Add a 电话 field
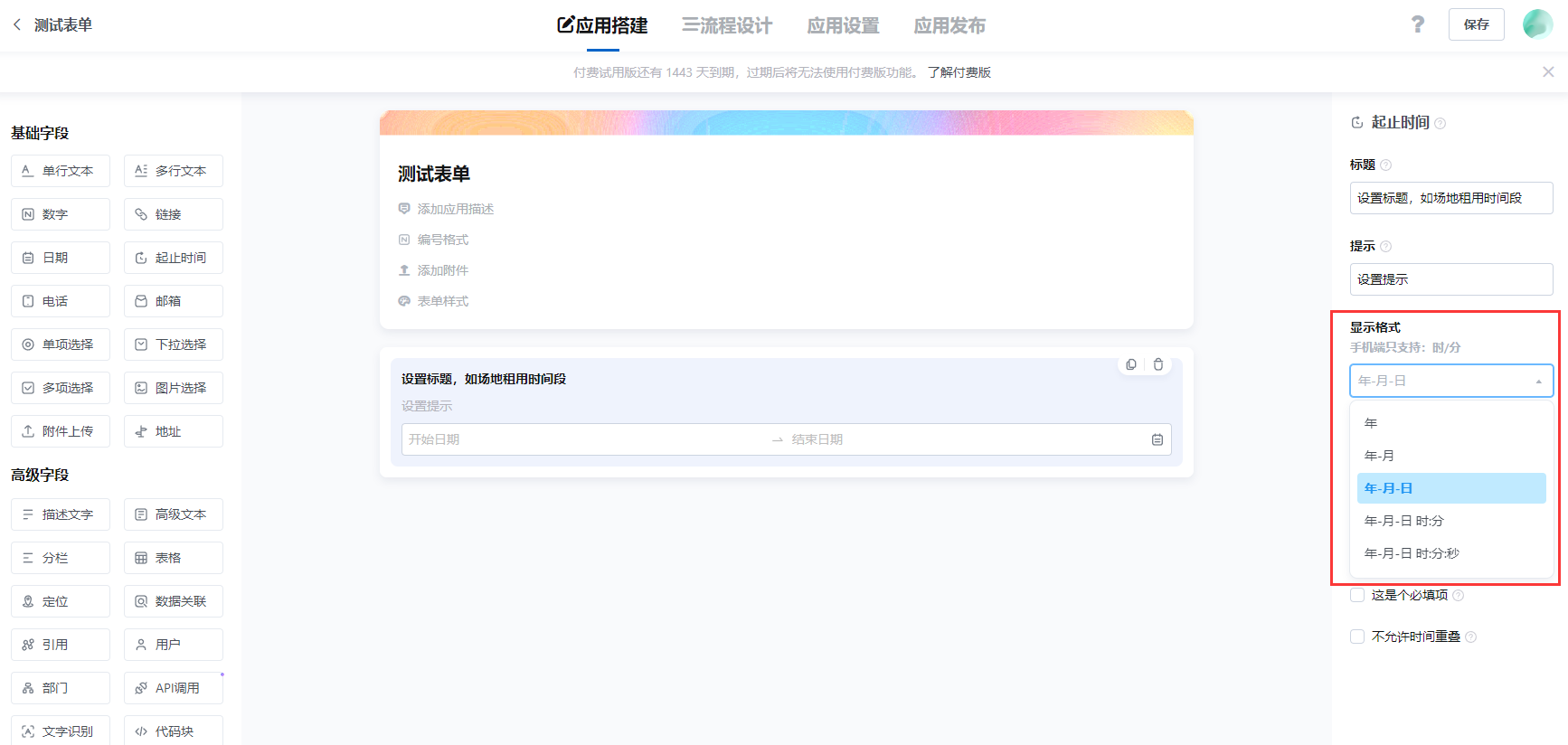 click(x=61, y=301)
